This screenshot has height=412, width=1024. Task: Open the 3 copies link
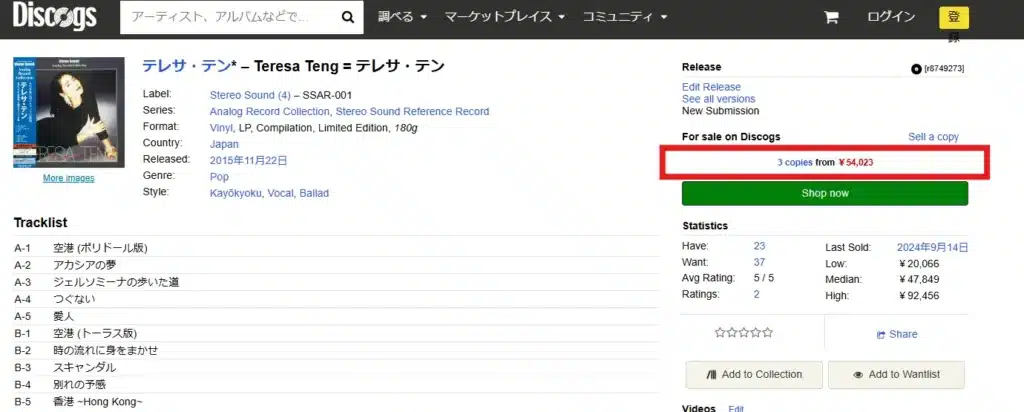[795, 161]
